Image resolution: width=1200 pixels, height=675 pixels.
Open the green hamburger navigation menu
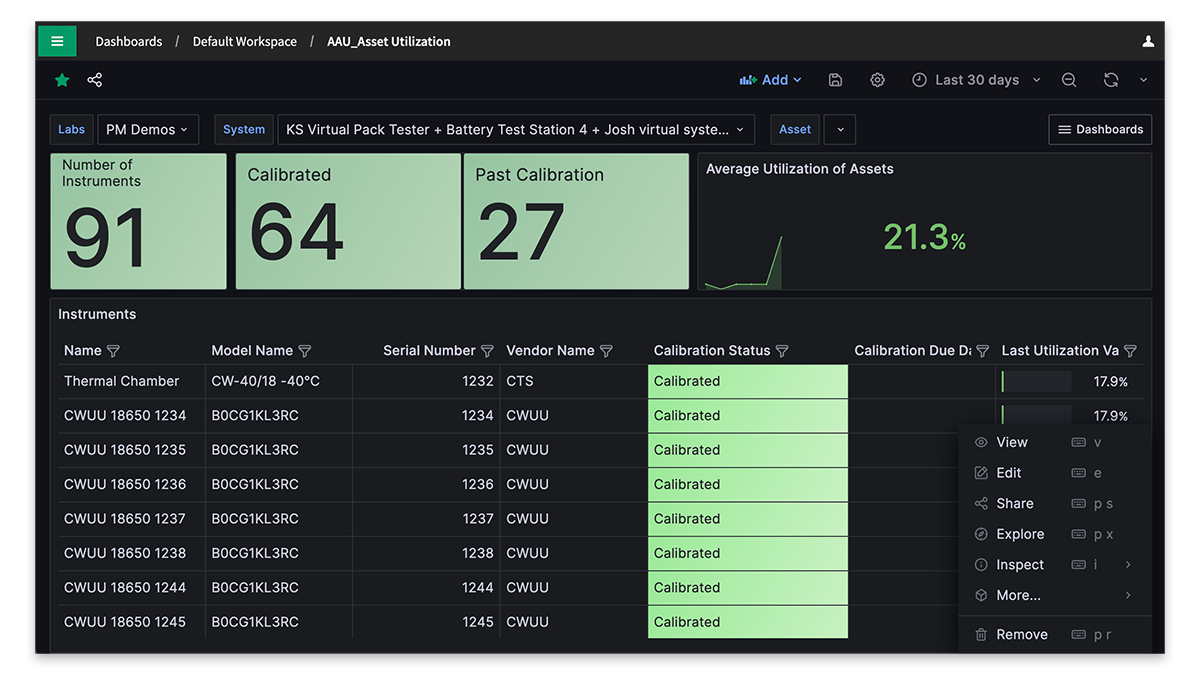tap(57, 41)
